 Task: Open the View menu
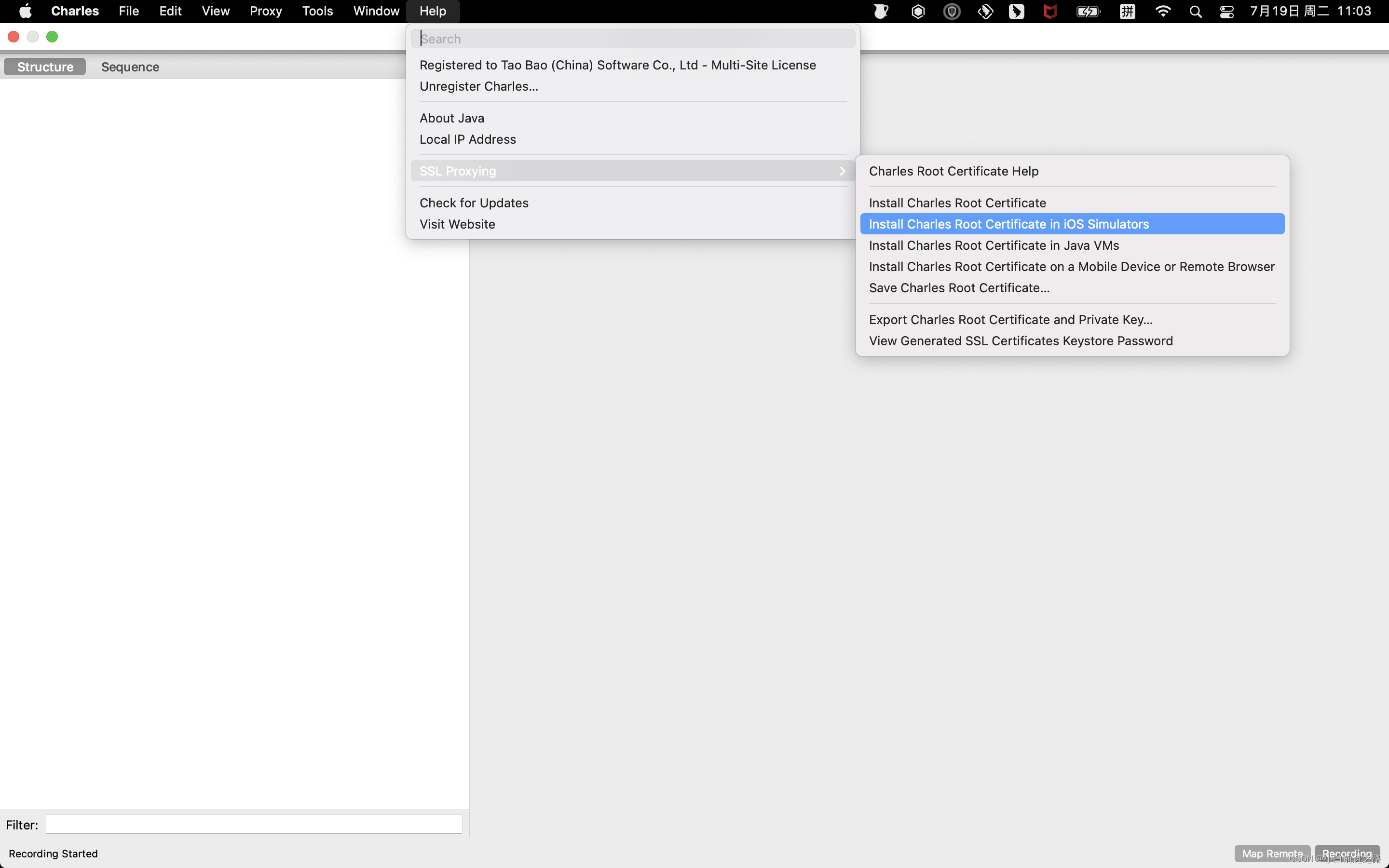coord(215,11)
